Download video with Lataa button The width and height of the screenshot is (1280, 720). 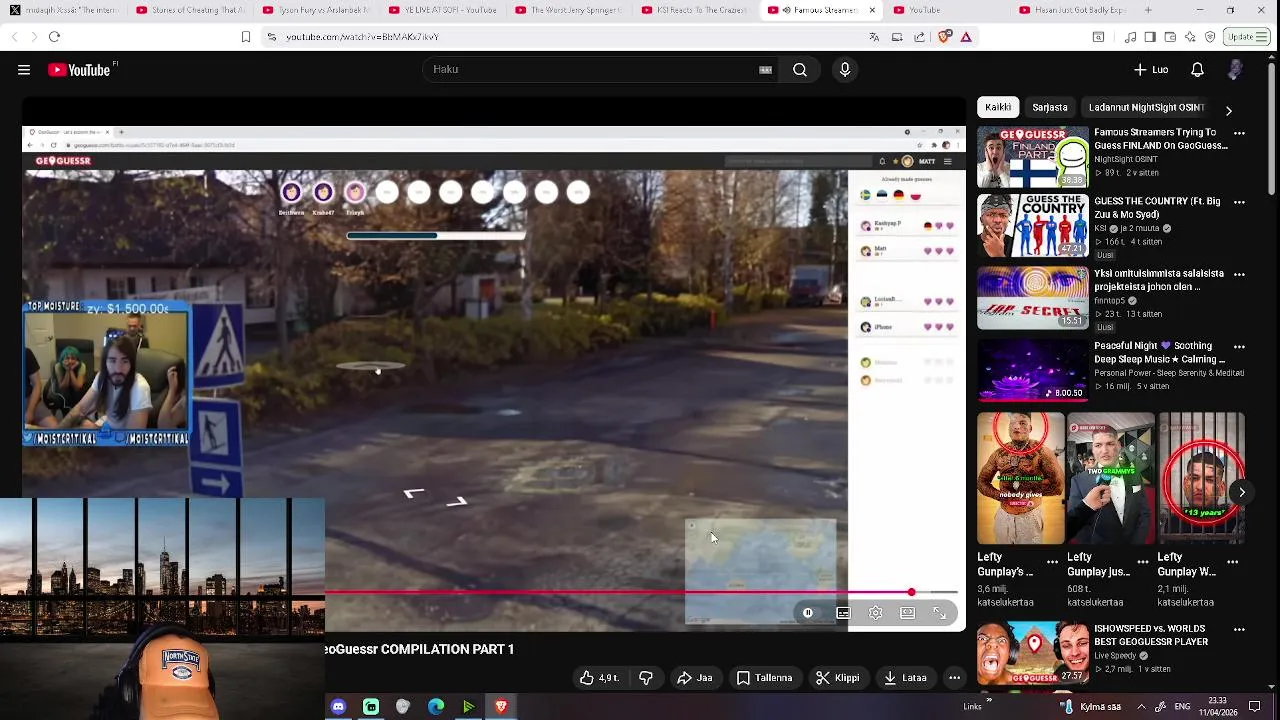pos(905,678)
